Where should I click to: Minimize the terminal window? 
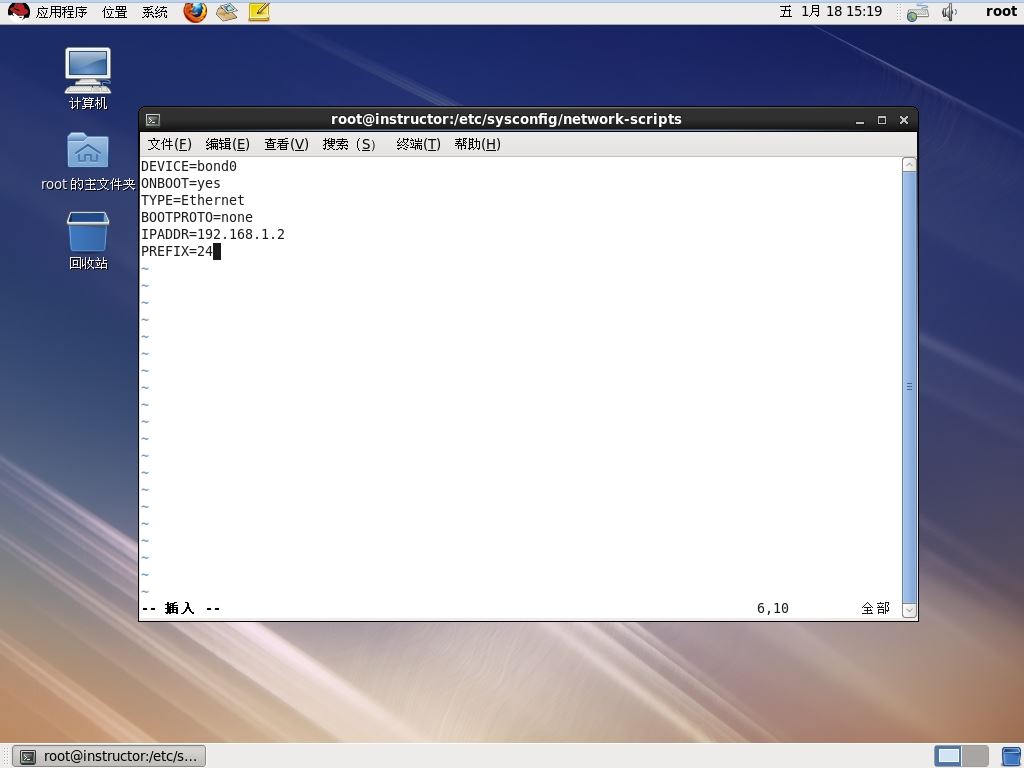[860, 120]
